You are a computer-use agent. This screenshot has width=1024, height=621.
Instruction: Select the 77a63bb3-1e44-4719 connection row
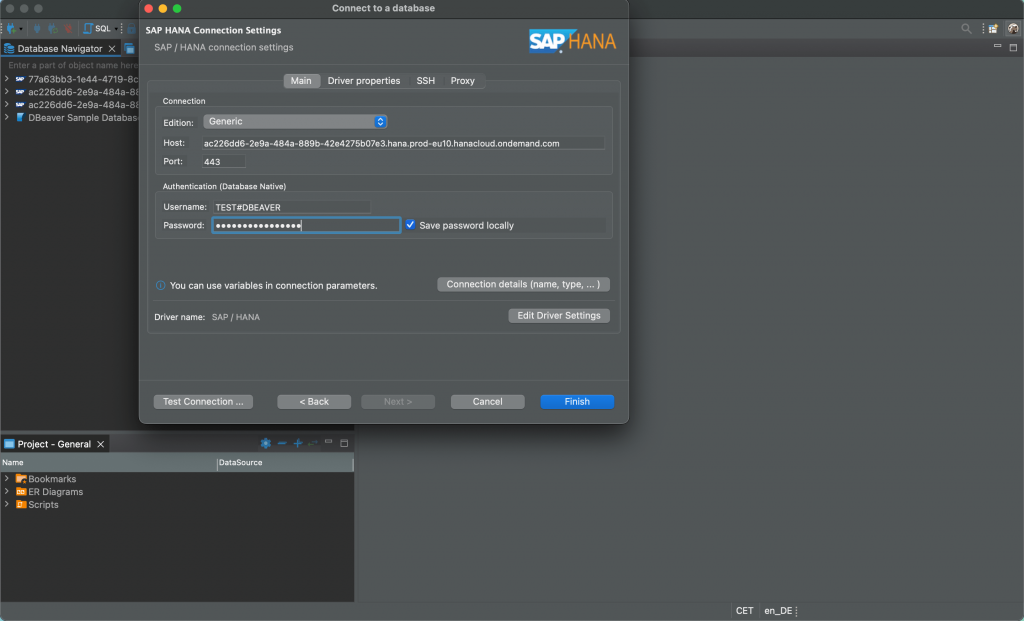pos(69,79)
